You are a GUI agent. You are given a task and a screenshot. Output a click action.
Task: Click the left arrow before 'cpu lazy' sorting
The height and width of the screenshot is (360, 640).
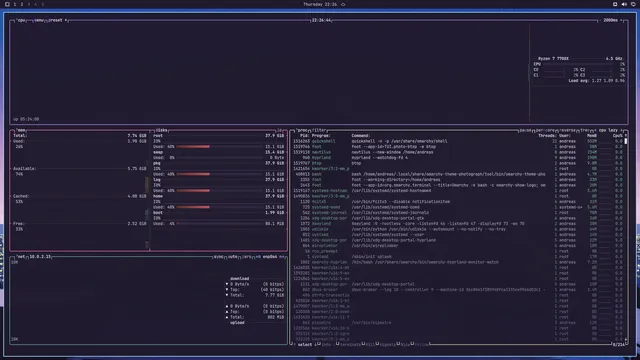click(x=596, y=130)
